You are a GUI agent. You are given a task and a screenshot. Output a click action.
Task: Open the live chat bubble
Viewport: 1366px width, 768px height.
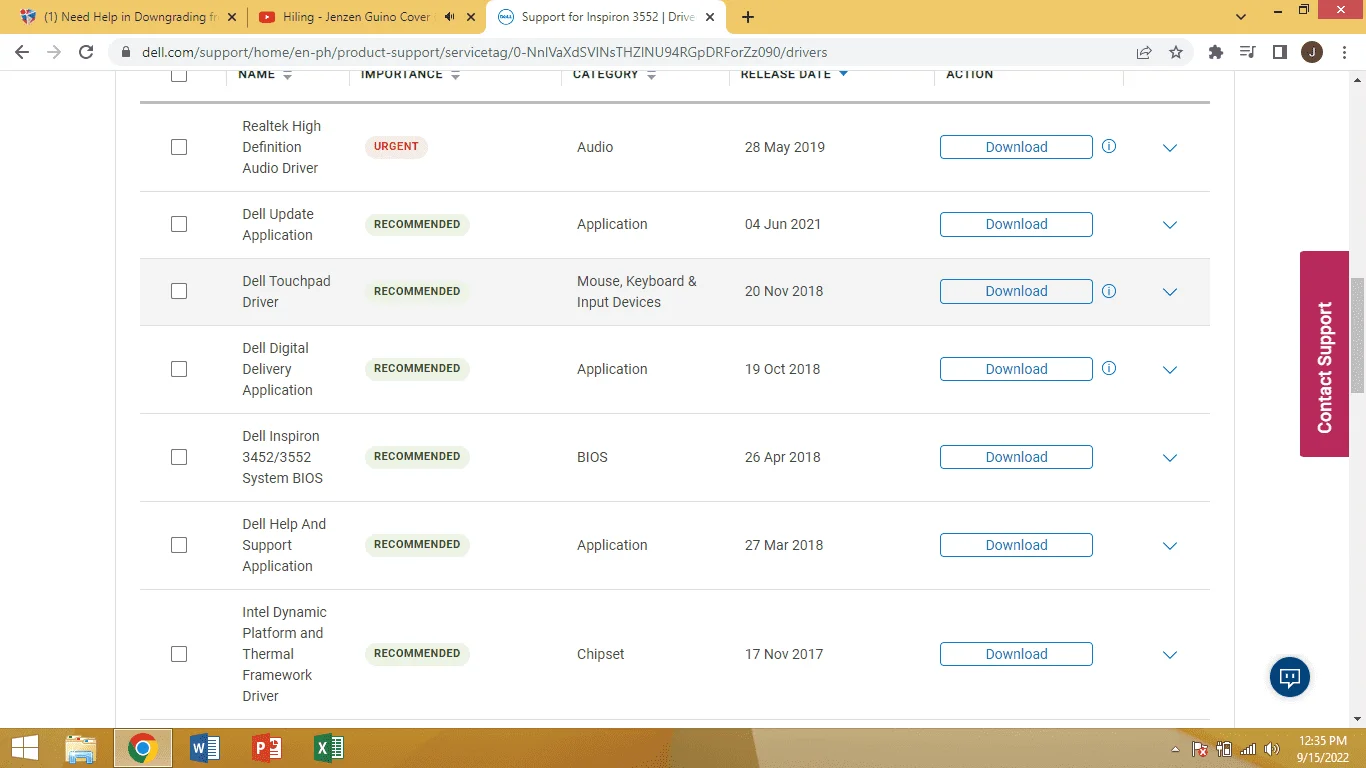coord(1290,678)
